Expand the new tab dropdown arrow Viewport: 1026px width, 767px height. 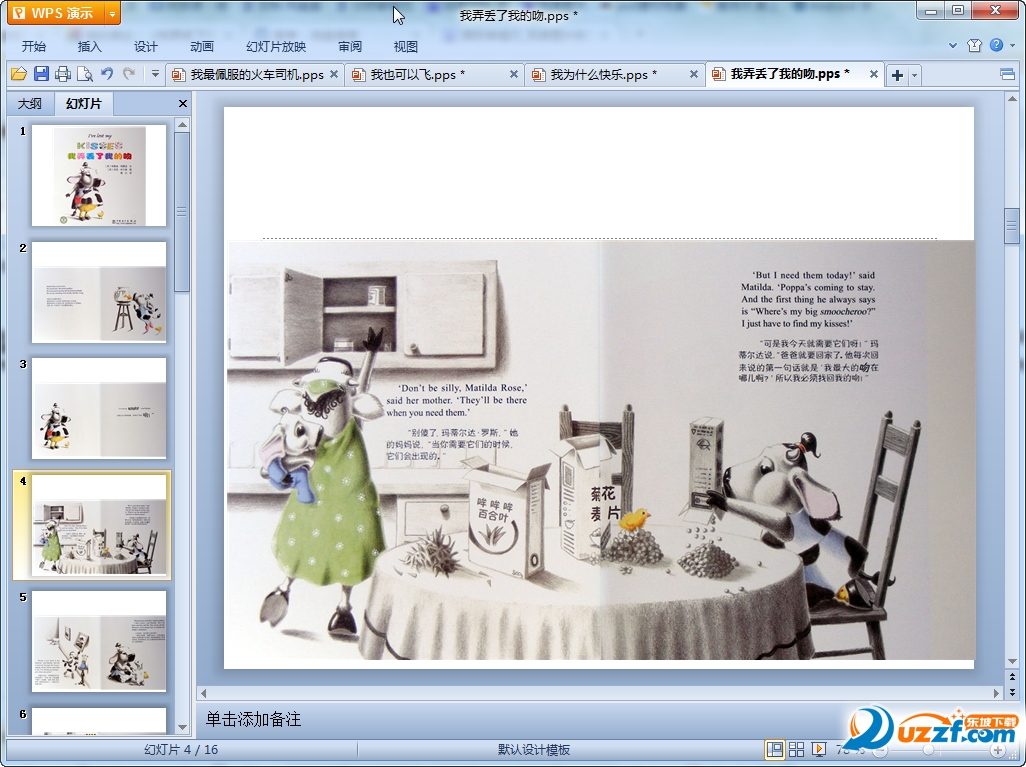pyautogui.click(x=915, y=75)
